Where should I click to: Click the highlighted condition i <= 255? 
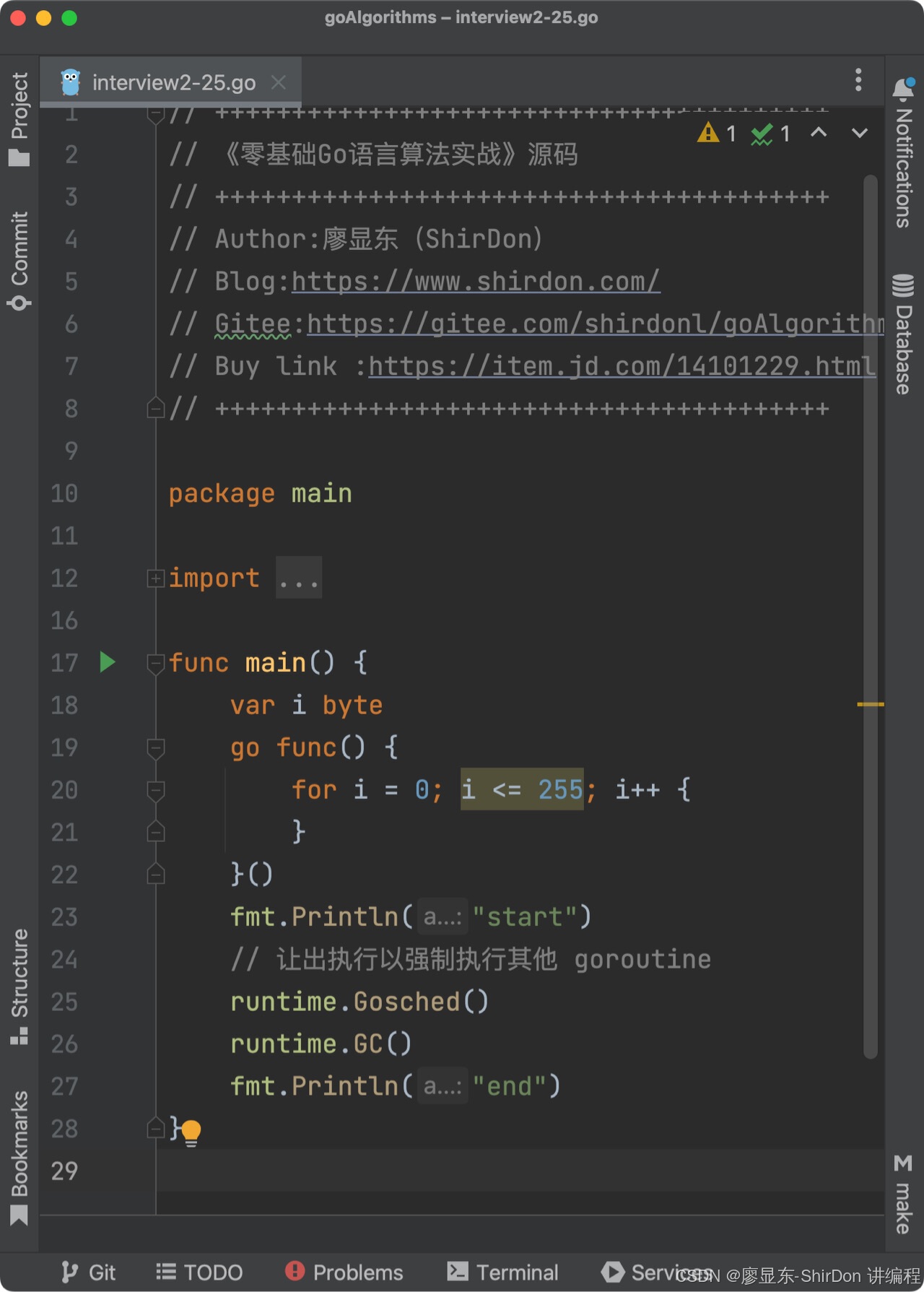point(522,789)
